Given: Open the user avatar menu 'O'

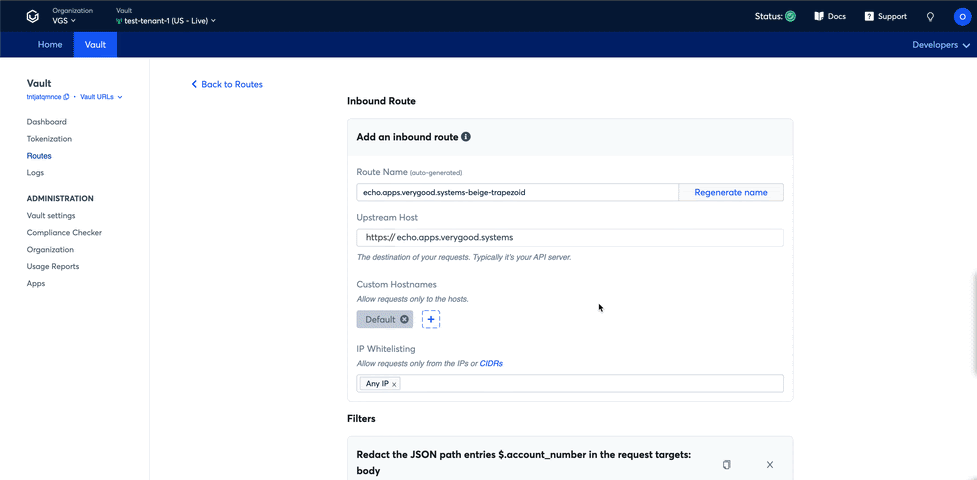Looking at the screenshot, I should pos(962,17).
